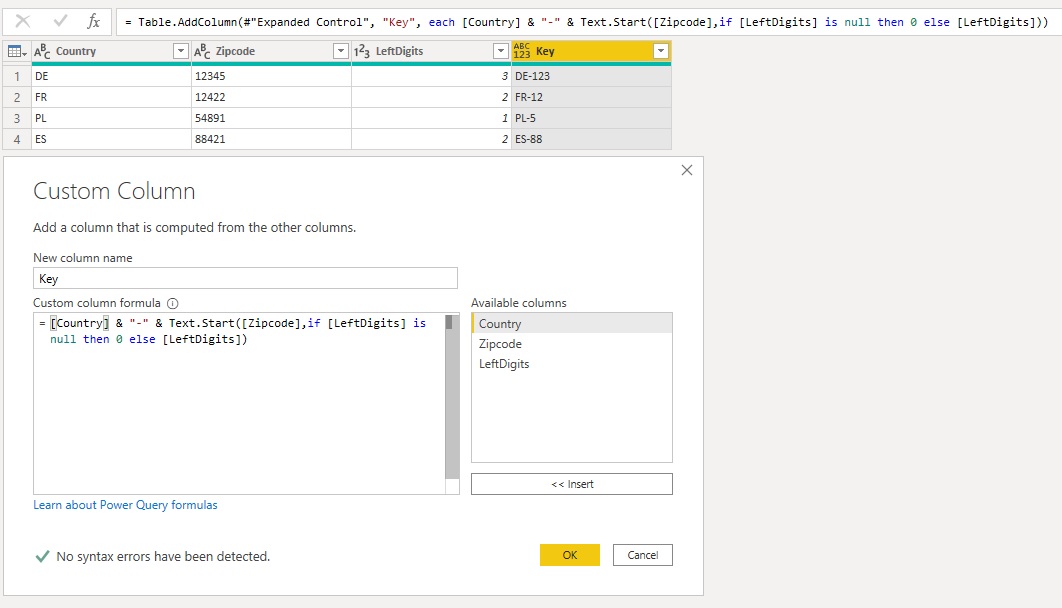The height and width of the screenshot is (608, 1062).
Task: Open Zipcode column filter dropdown
Action: [x=341, y=51]
